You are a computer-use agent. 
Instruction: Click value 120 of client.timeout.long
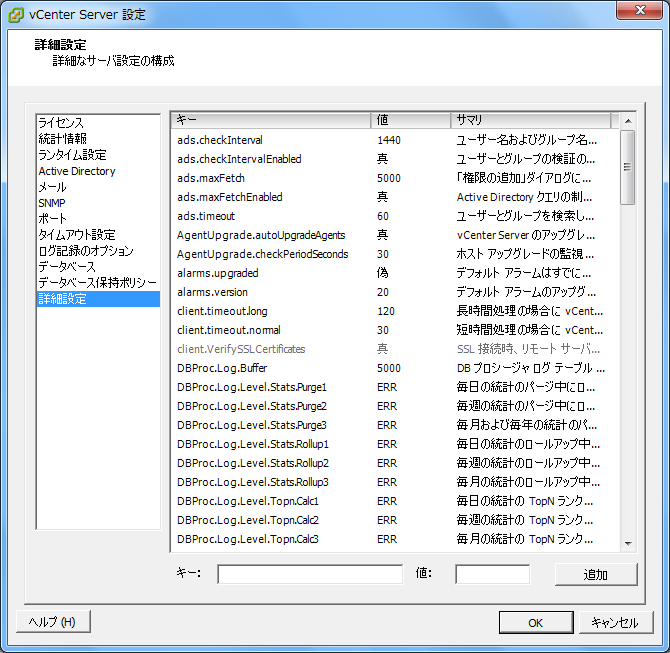[386, 311]
